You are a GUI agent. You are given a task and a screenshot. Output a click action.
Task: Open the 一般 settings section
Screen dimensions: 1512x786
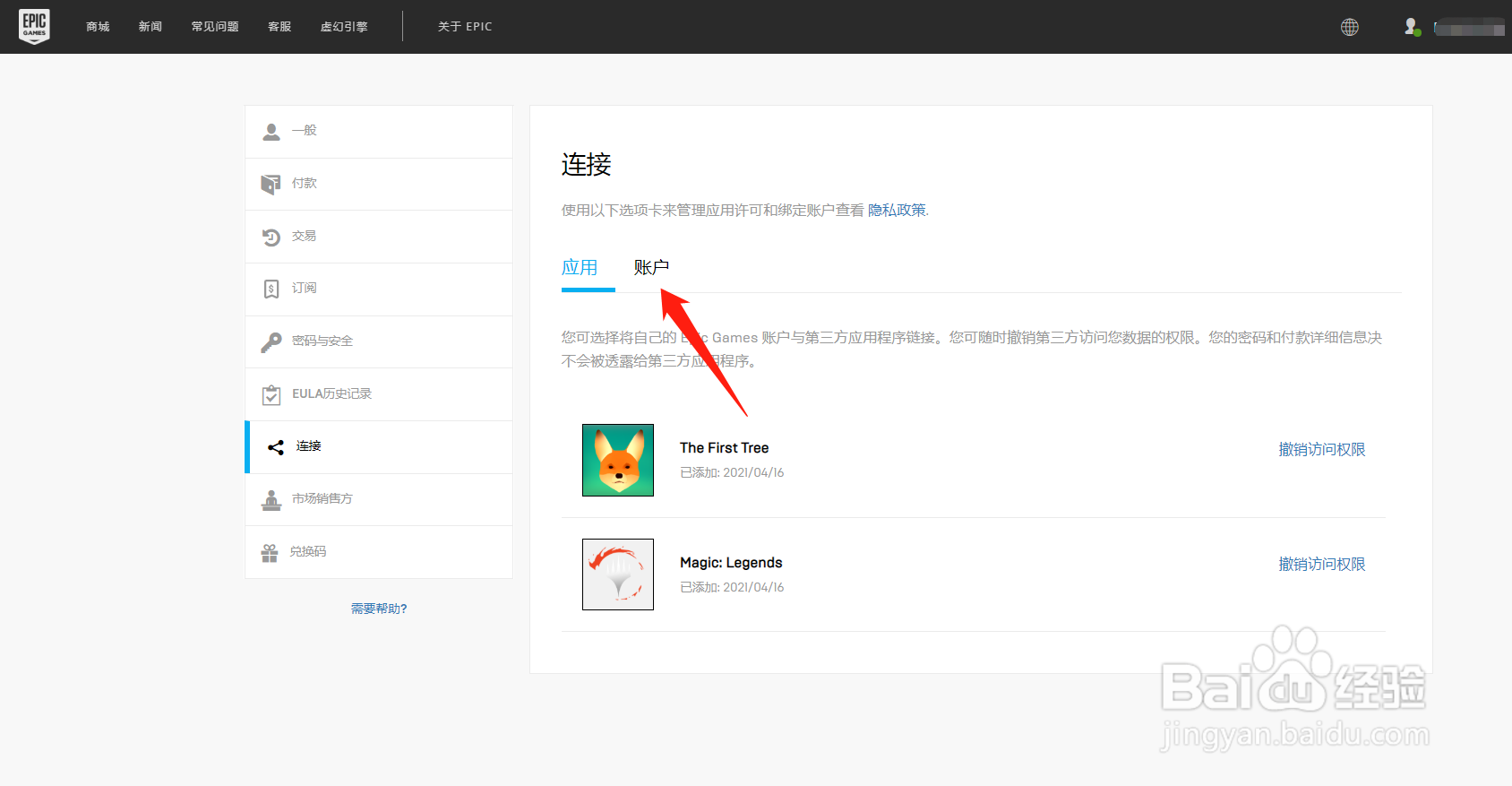pos(379,132)
